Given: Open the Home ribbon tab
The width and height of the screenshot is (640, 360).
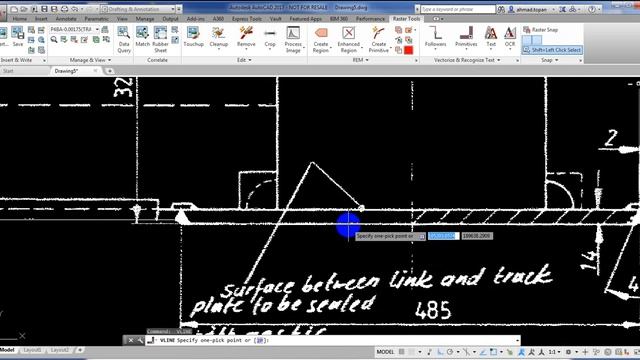Looking at the screenshot, I should pyautogui.click(x=20, y=19).
